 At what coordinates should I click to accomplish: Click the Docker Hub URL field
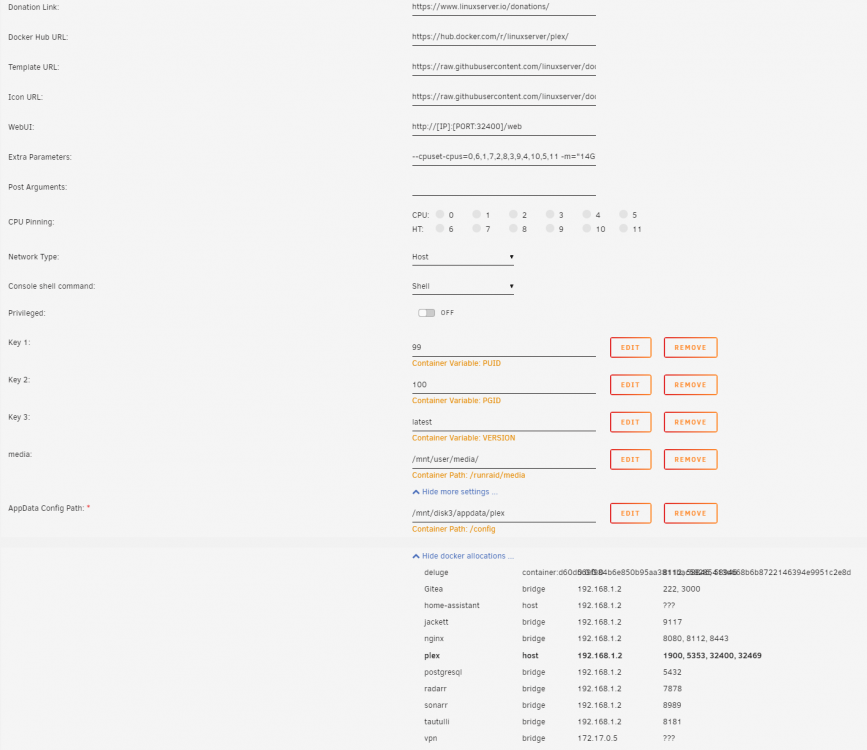(504, 37)
